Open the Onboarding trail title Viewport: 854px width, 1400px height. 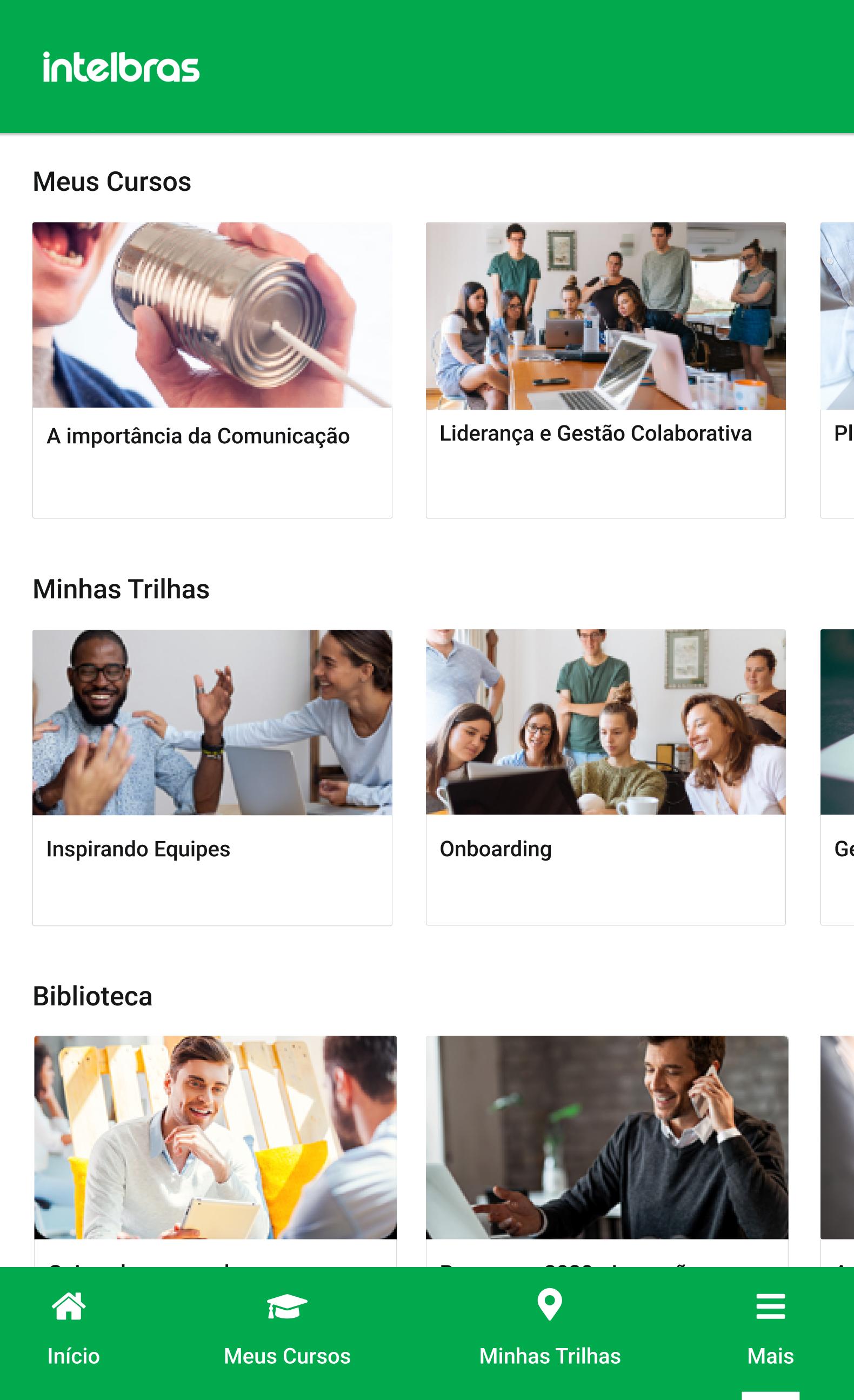click(496, 849)
